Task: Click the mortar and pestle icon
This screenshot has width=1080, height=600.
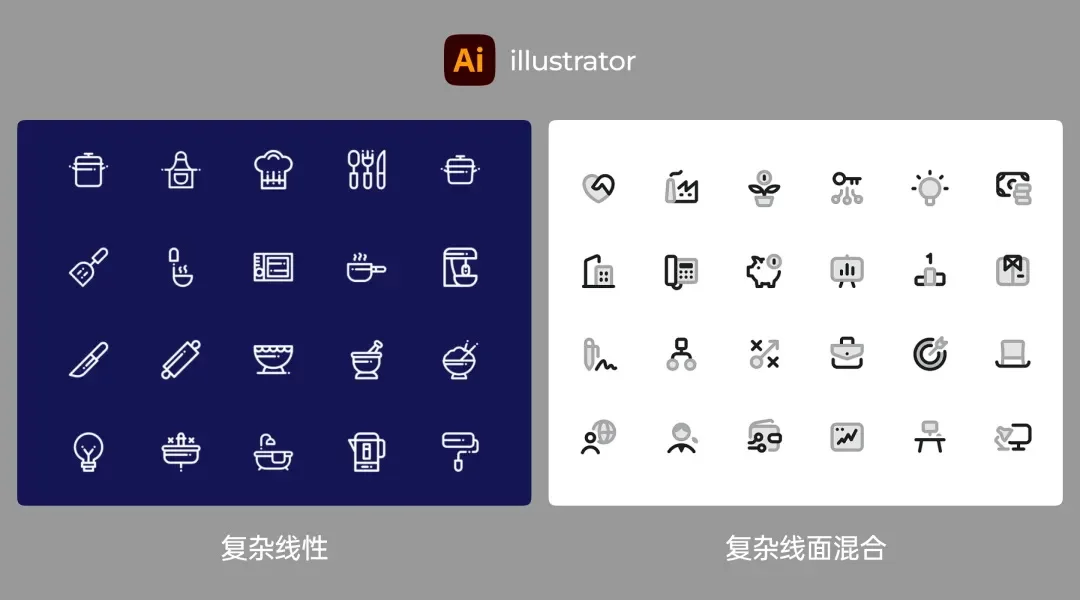Action: click(x=366, y=360)
